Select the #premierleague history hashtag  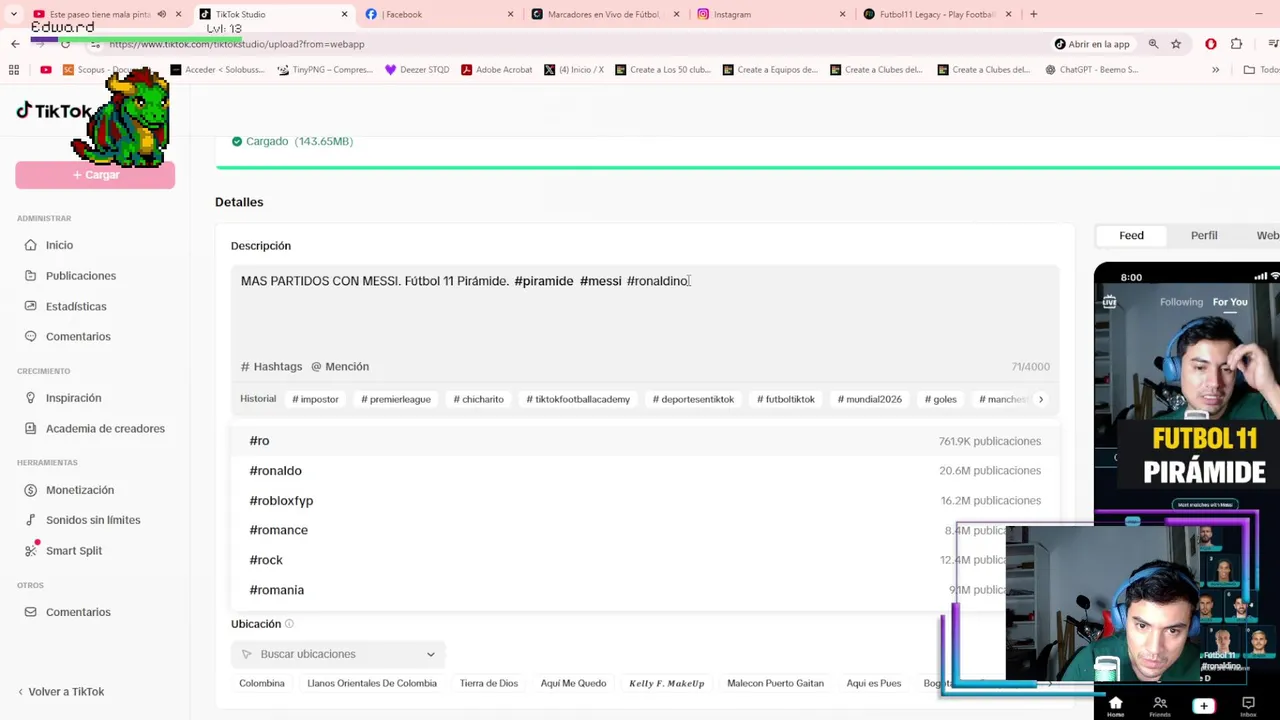(x=396, y=399)
